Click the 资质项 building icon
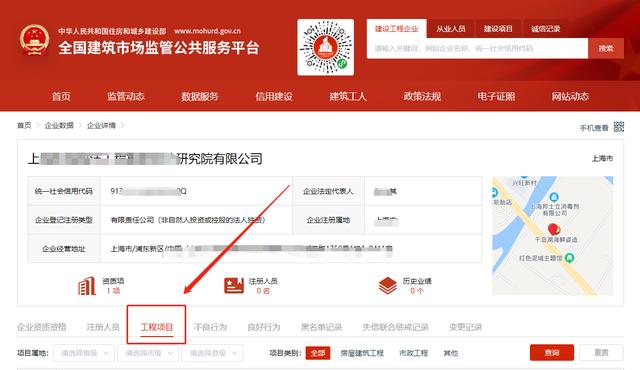The width and height of the screenshot is (640, 370). click(x=87, y=286)
